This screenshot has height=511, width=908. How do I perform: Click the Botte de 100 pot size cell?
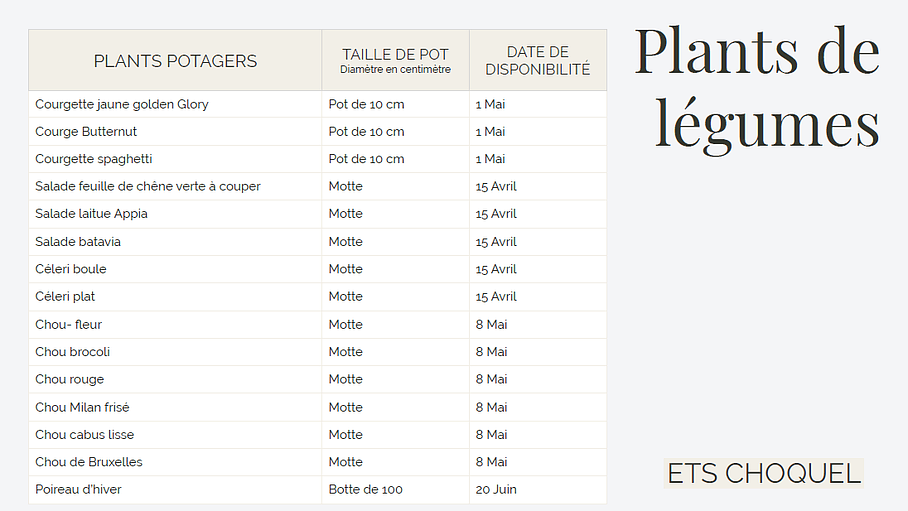[x=365, y=489]
